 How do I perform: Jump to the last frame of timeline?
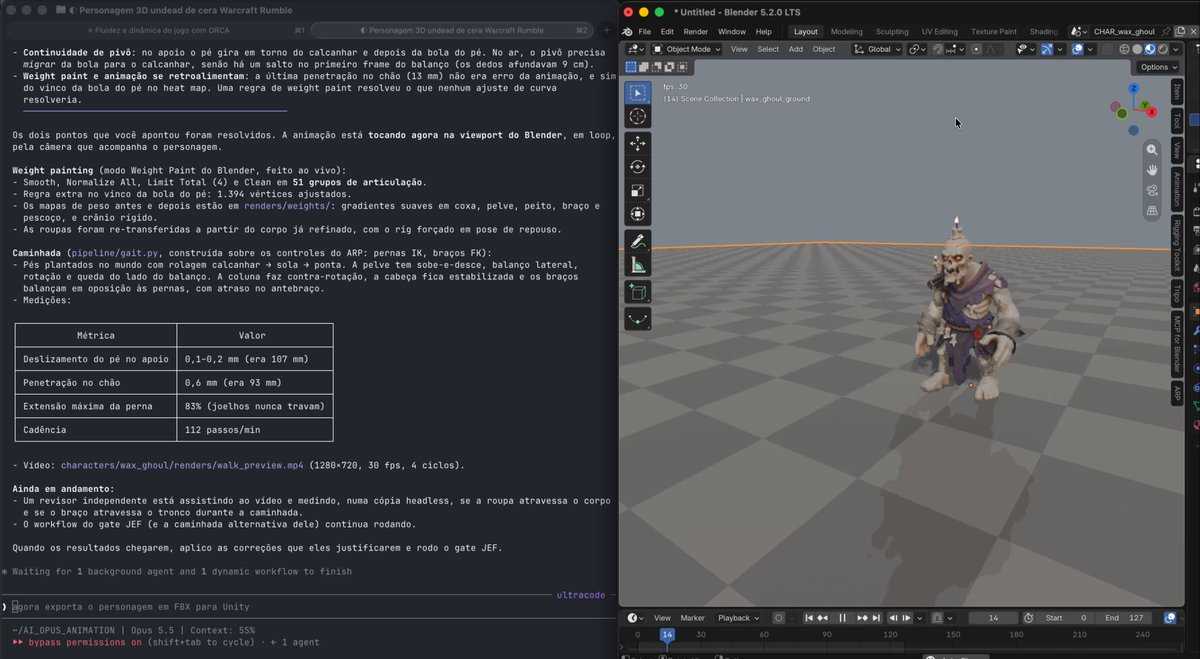point(876,618)
